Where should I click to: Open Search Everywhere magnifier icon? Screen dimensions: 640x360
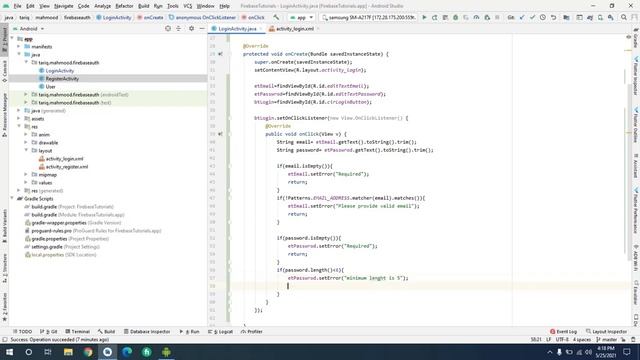[x=624, y=18]
